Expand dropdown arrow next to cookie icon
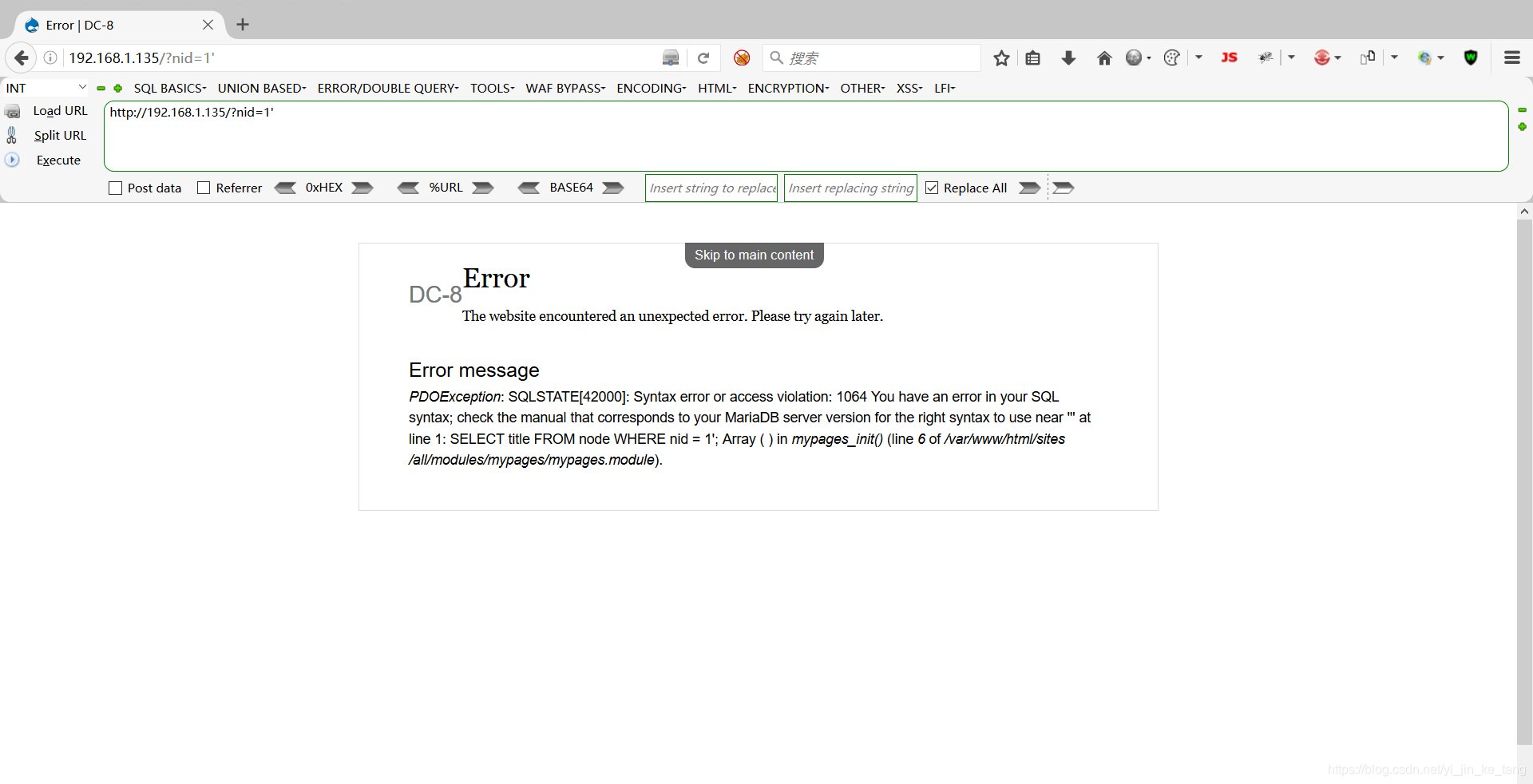This screenshot has width=1533, height=784. 1198,57
